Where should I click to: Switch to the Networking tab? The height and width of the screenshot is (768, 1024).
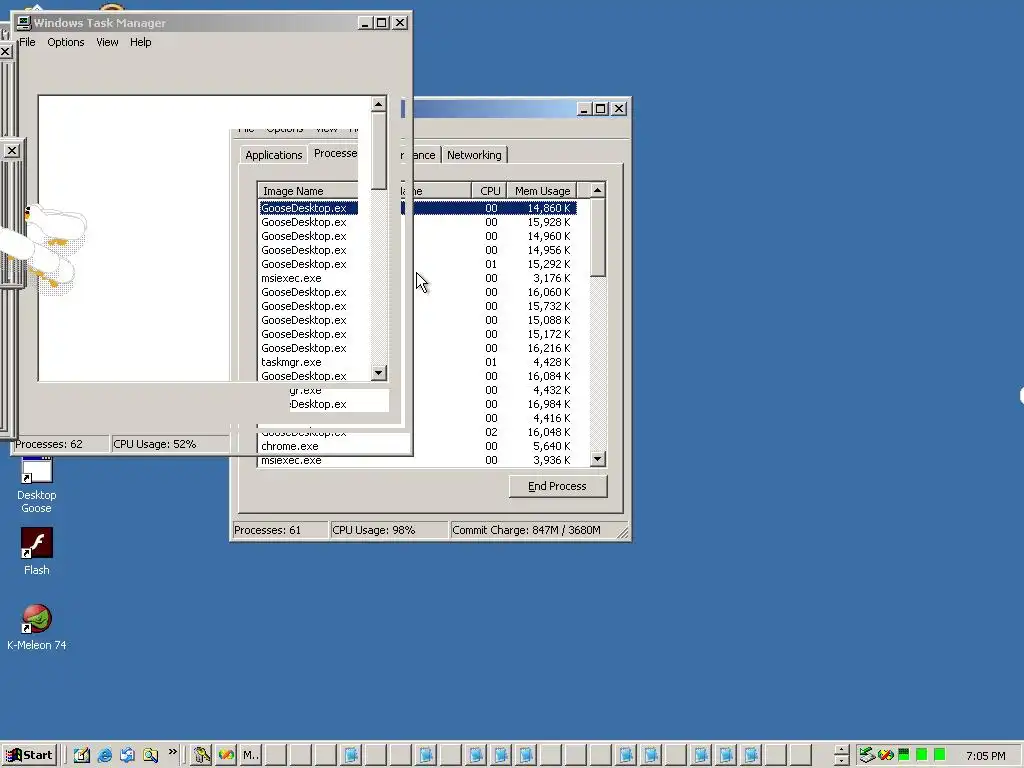474,155
